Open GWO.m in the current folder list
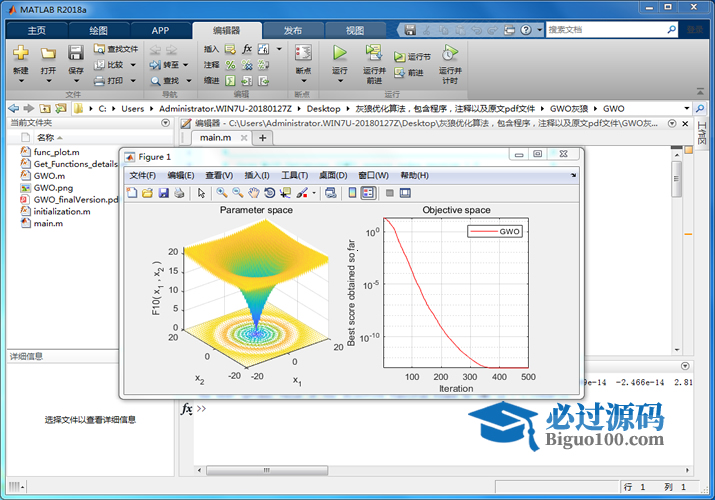The height and width of the screenshot is (500, 715). coord(48,175)
